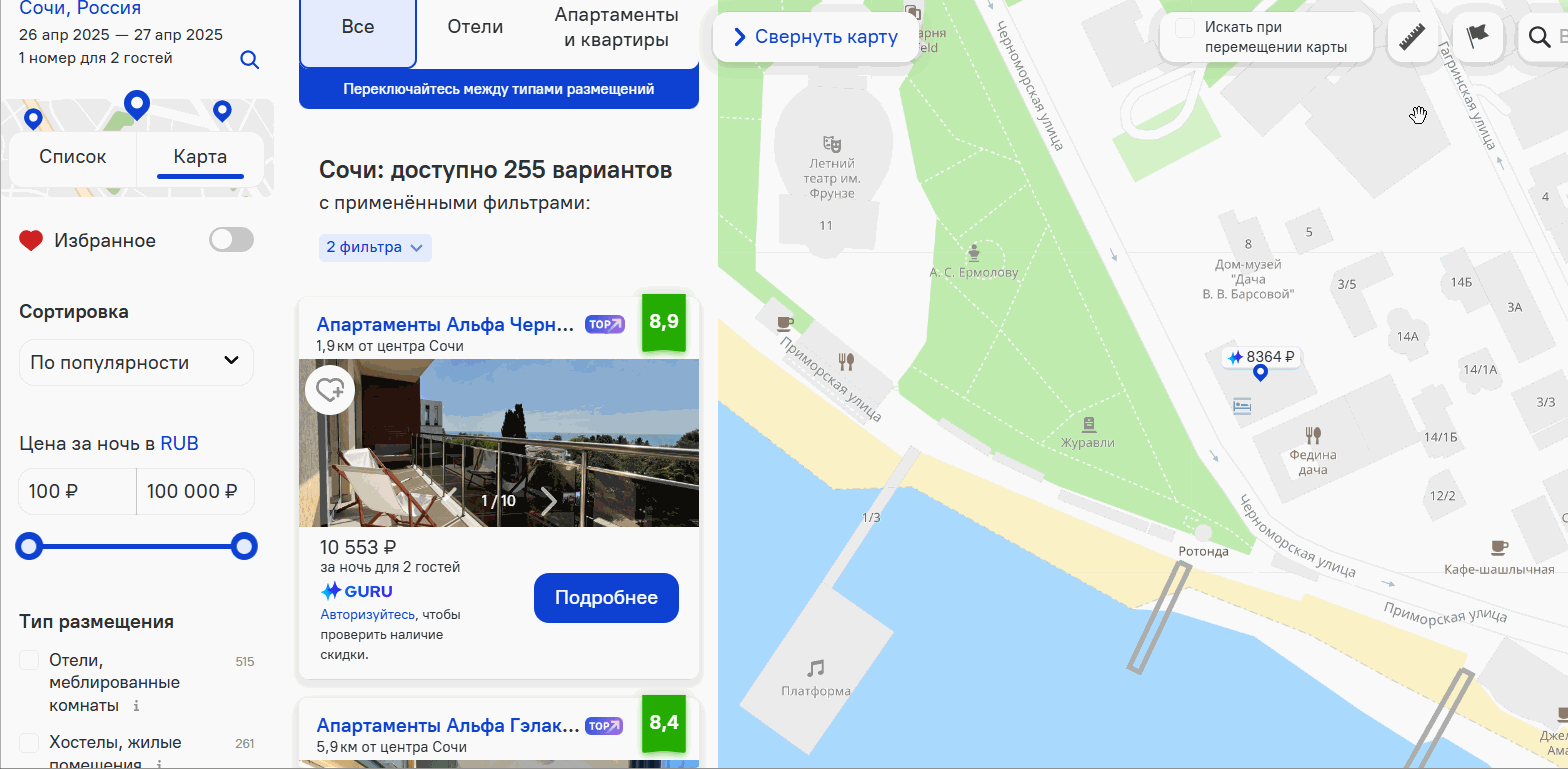Image resolution: width=1568 pixels, height=769 pixels.
Task: Show previous photo in apartment gallery
Action: coord(449,501)
